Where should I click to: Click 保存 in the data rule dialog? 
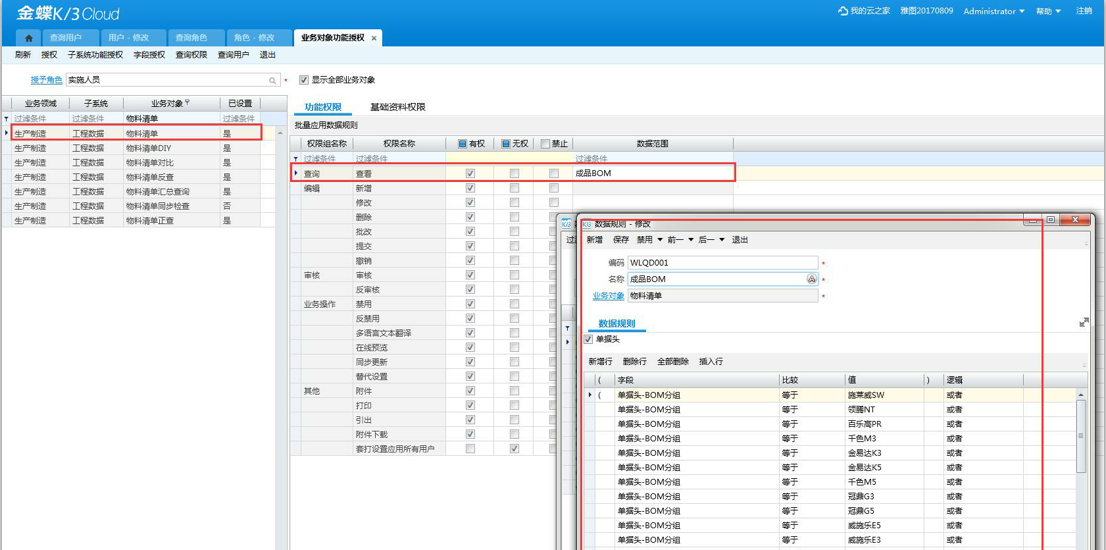click(x=621, y=240)
